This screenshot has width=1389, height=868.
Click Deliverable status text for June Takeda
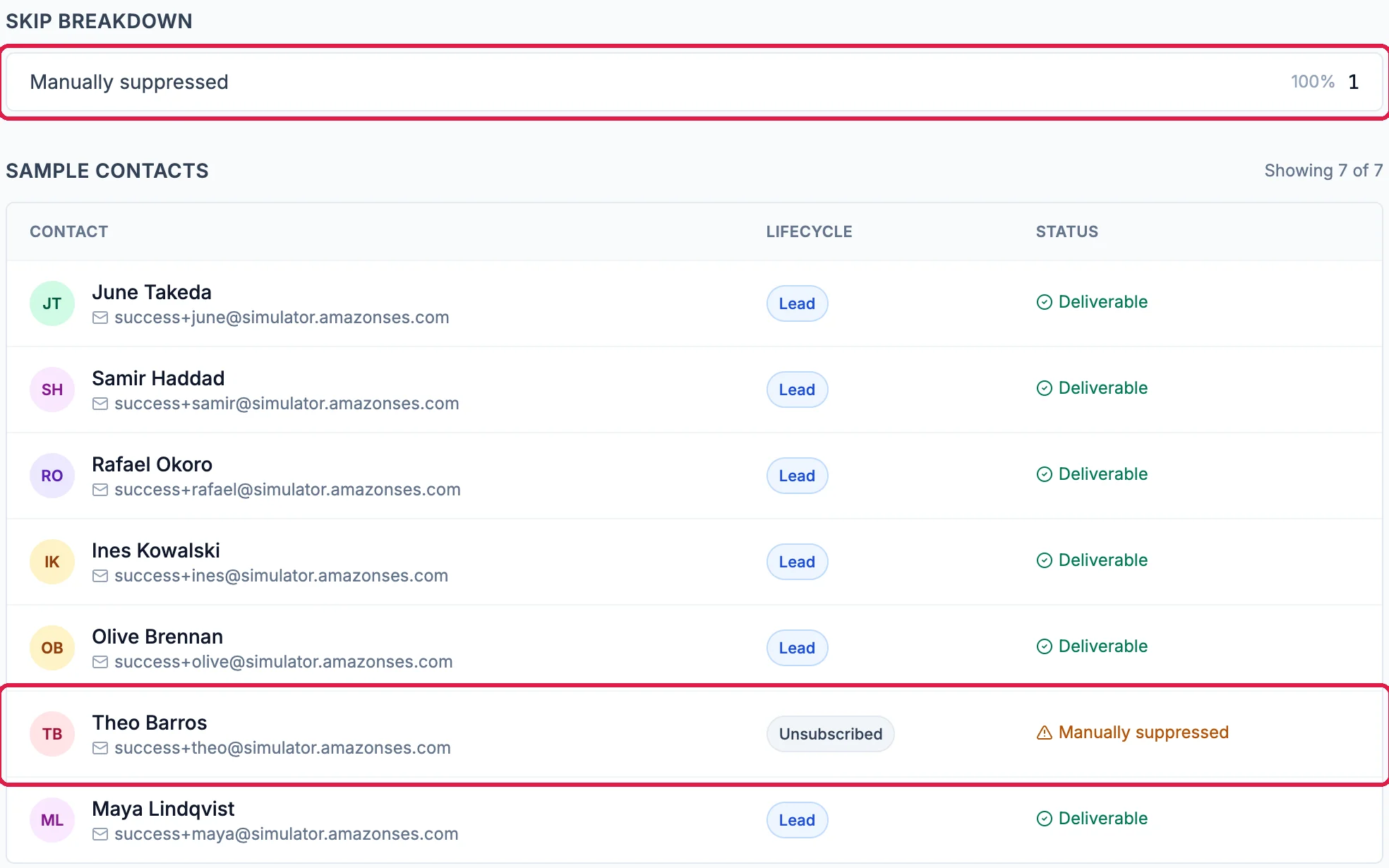[x=1103, y=302]
